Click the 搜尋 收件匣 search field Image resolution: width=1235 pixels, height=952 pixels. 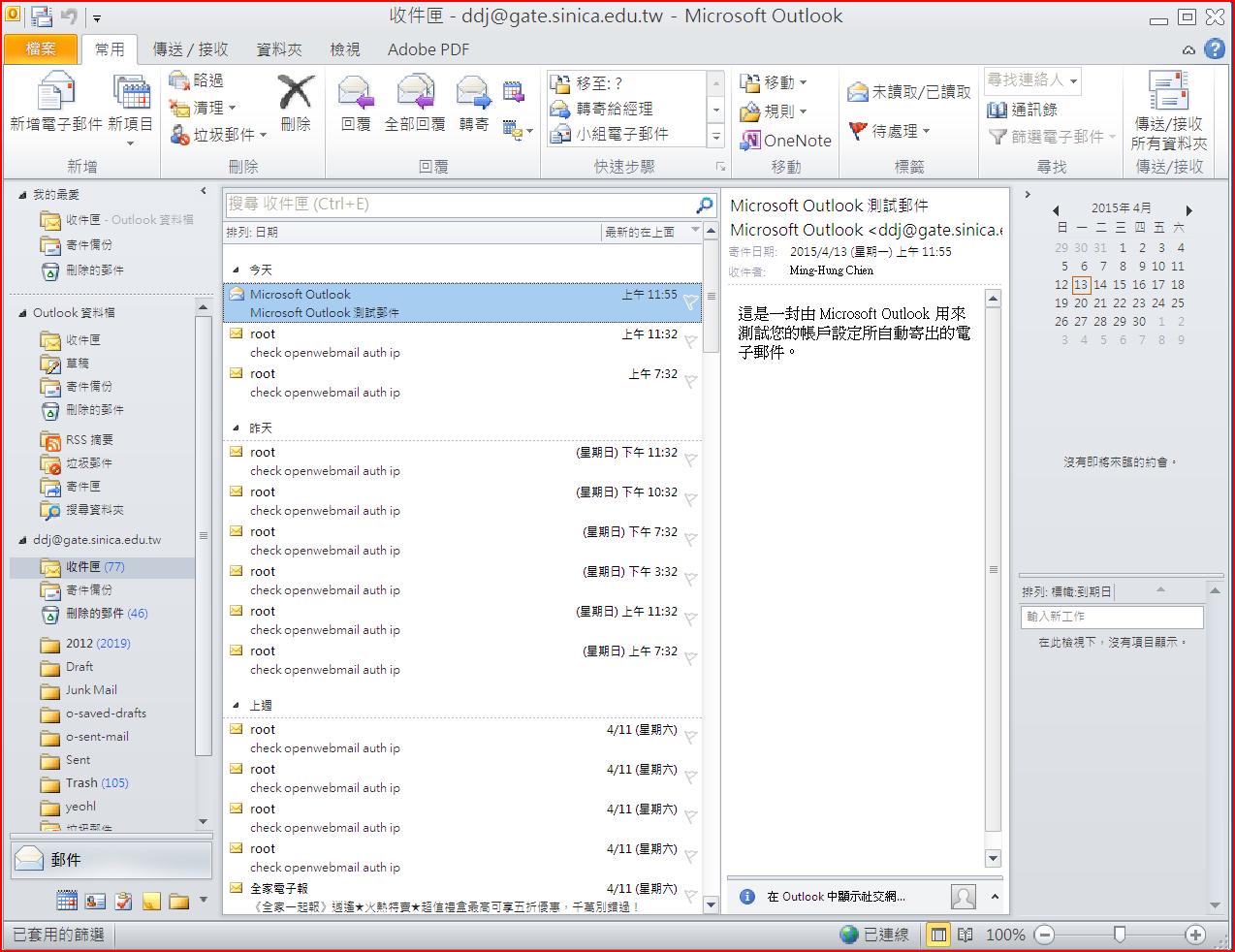(x=460, y=205)
